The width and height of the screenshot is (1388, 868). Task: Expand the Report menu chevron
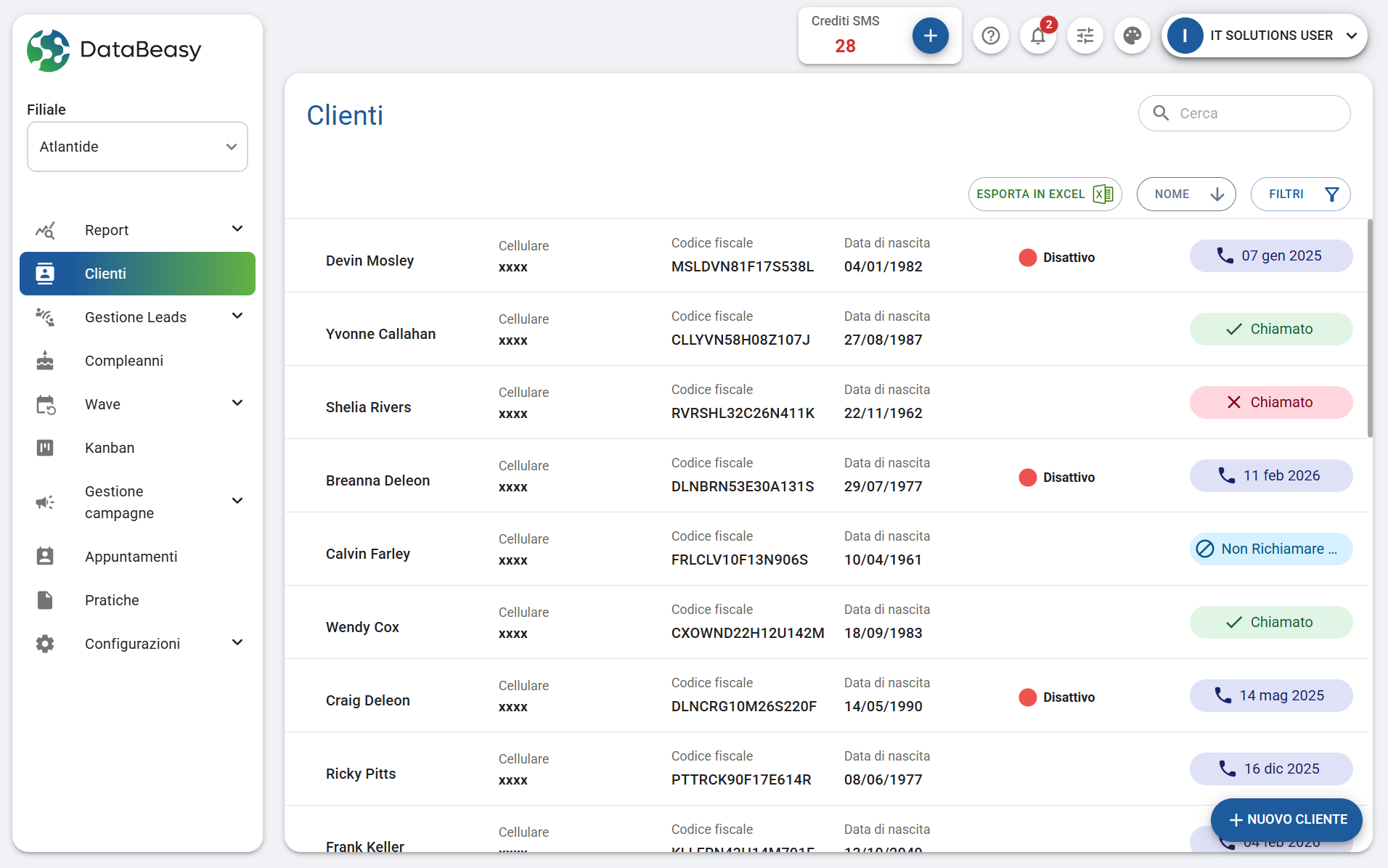(x=237, y=229)
